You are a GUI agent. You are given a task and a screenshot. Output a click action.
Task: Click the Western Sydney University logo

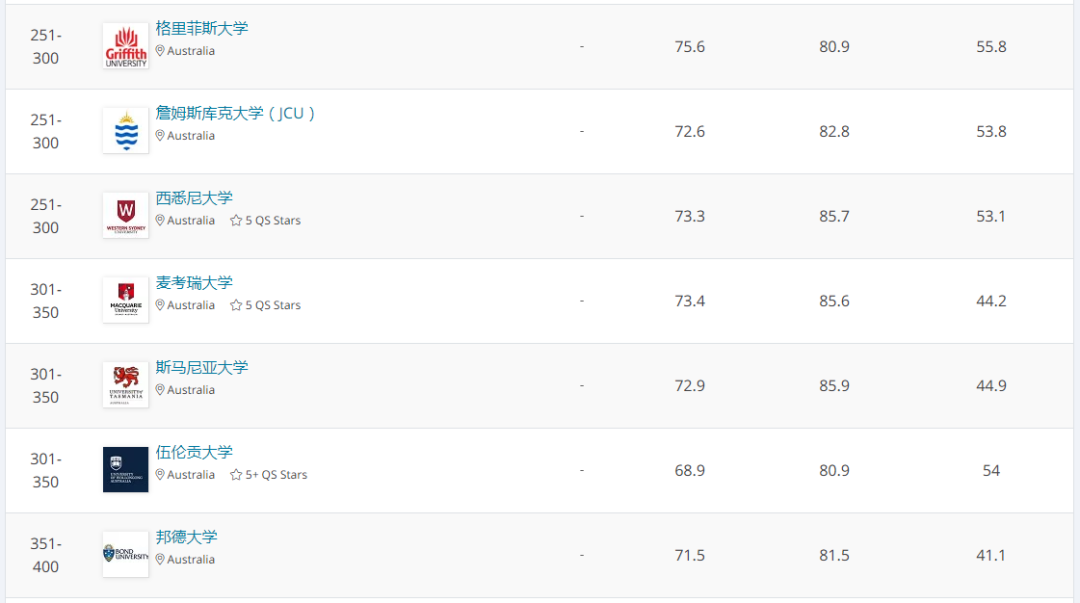125,215
